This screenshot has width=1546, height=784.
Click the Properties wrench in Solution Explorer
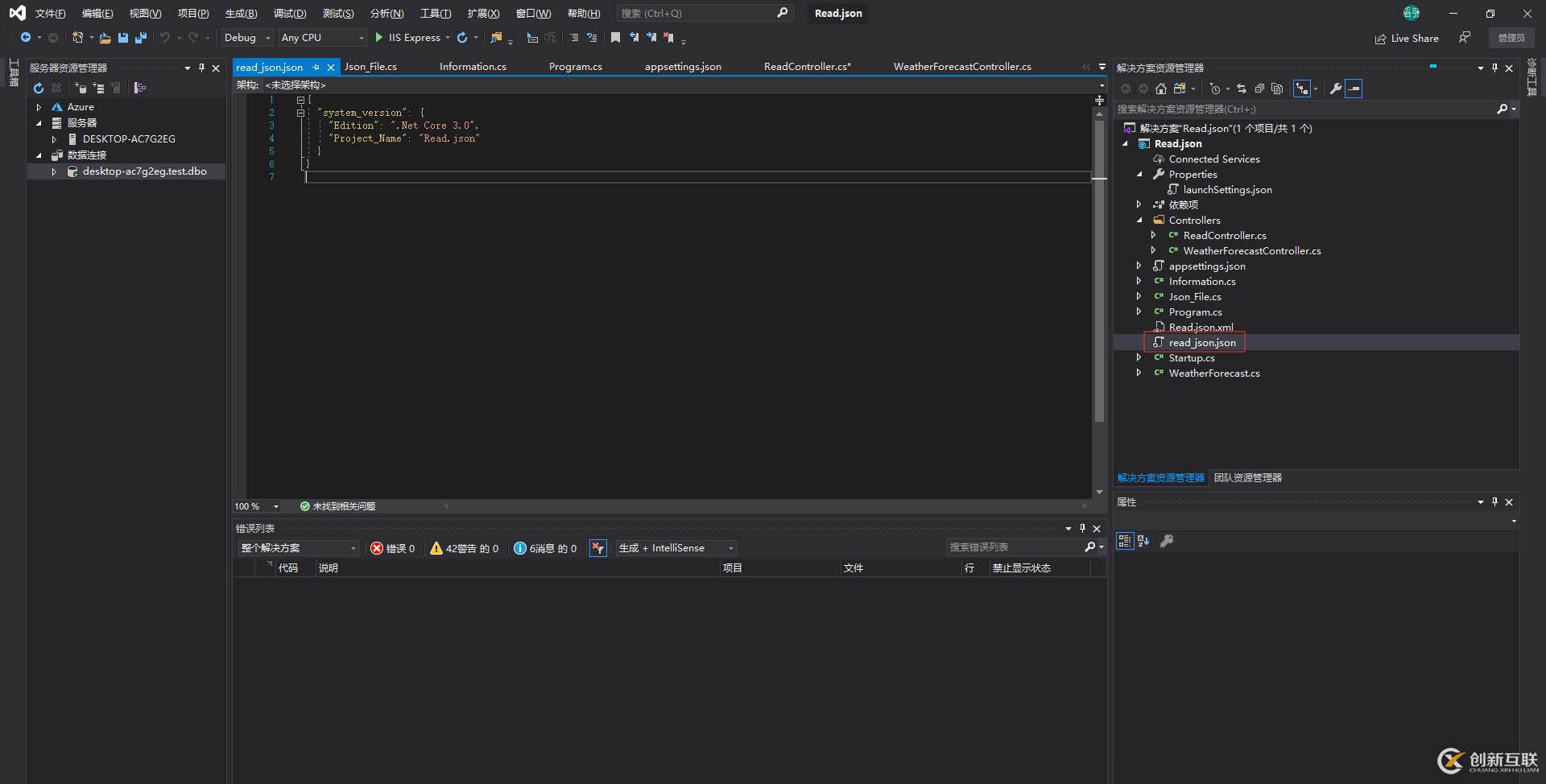coord(1335,89)
